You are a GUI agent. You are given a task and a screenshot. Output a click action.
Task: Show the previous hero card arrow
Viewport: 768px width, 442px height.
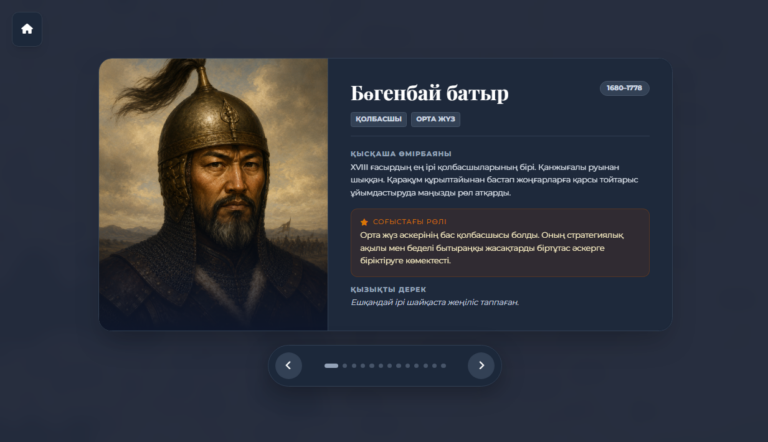coord(288,366)
